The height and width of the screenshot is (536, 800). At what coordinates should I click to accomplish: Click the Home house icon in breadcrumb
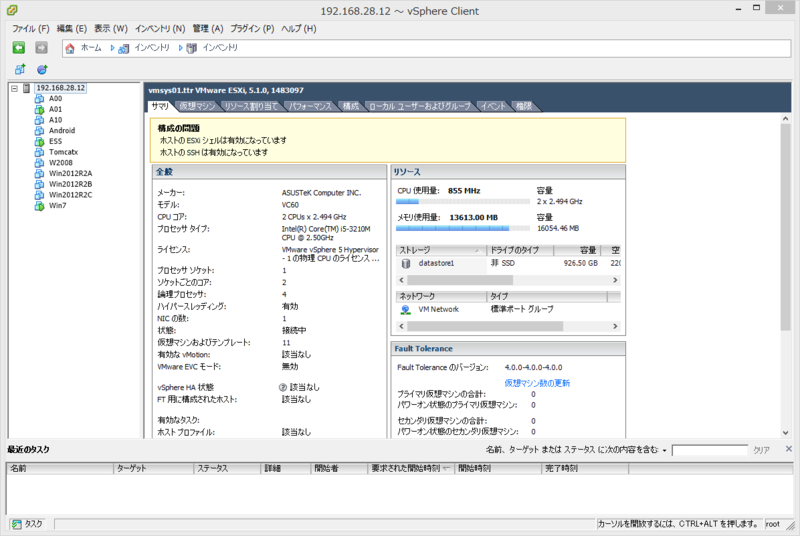point(70,48)
